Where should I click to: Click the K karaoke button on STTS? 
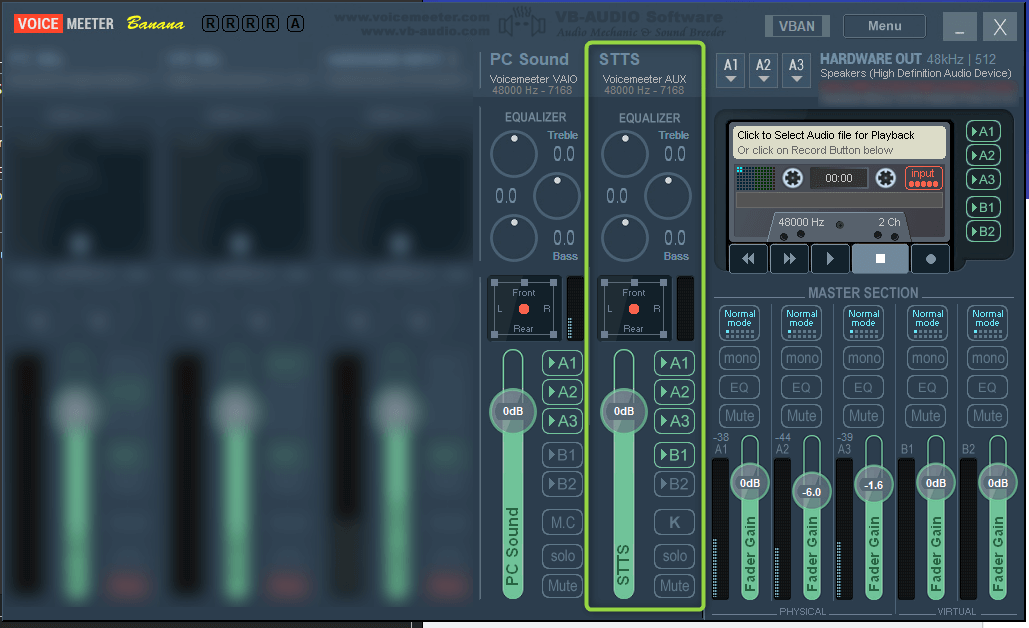tap(674, 522)
